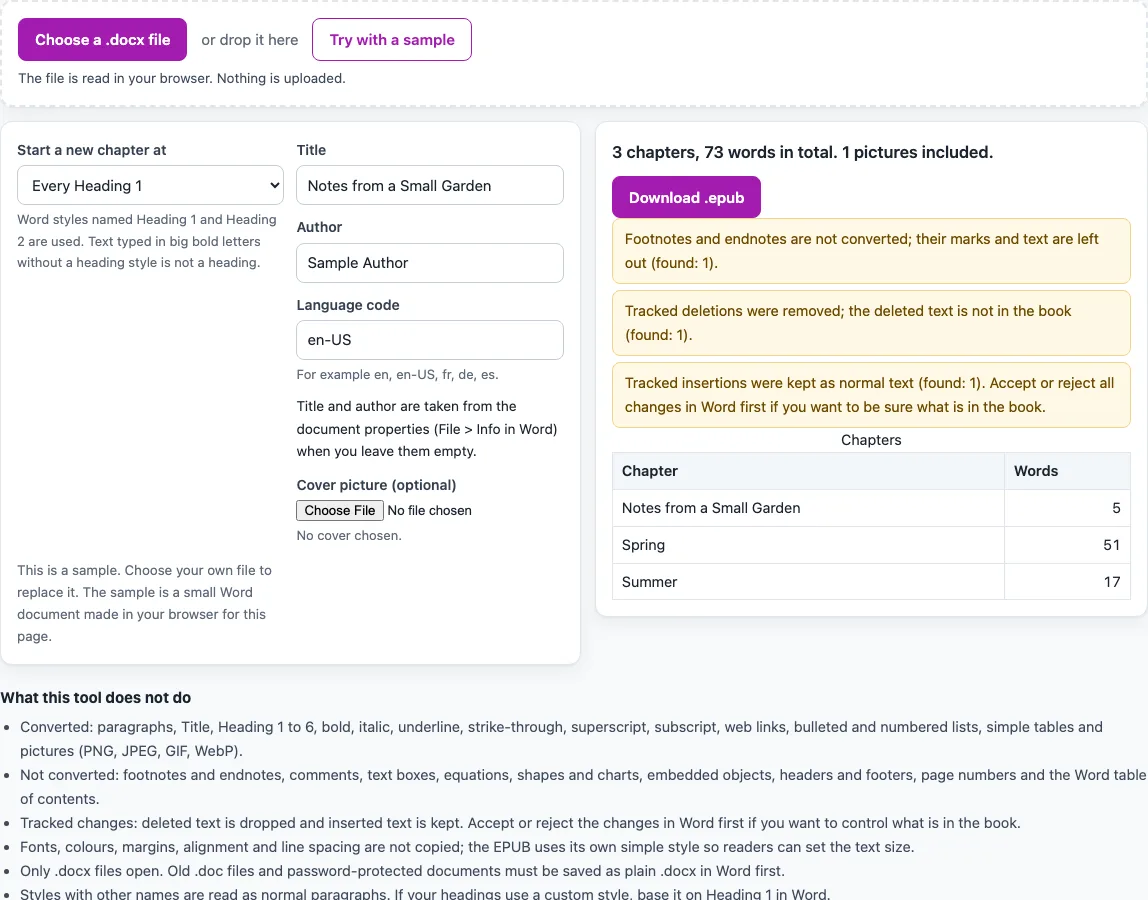
Task: Click the word count 17 for Summer
Action: [x=1111, y=581]
